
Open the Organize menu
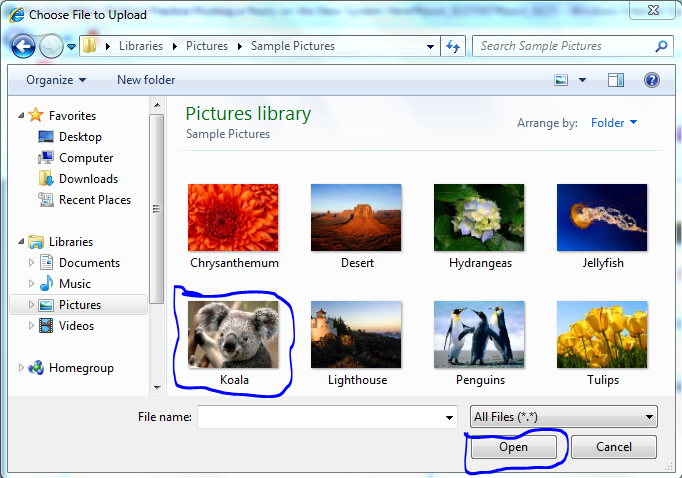click(56, 80)
